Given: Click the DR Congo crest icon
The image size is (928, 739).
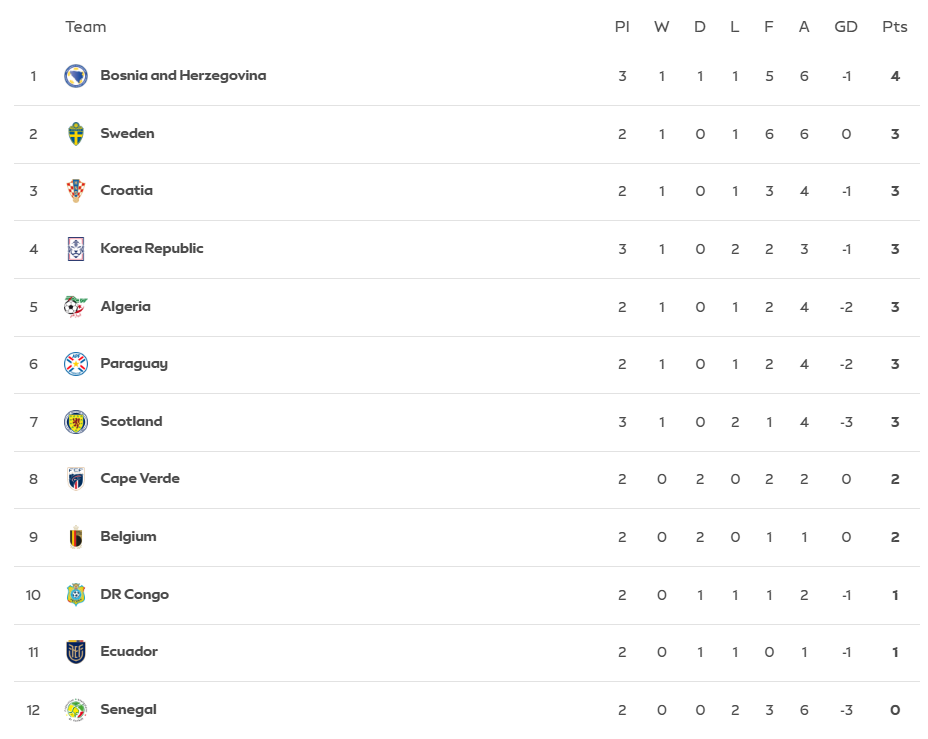Looking at the screenshot, I should (76, 595).
